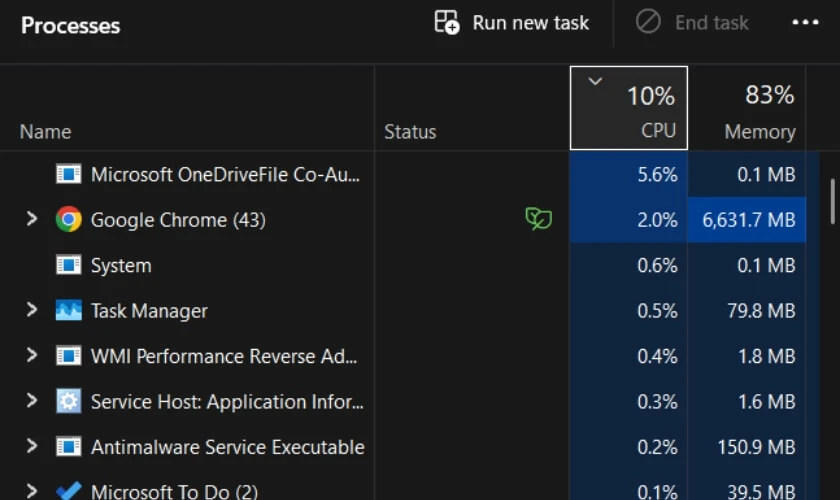
Task: Click the green efficiency mode leaf icon
Action: coord(538,219)
